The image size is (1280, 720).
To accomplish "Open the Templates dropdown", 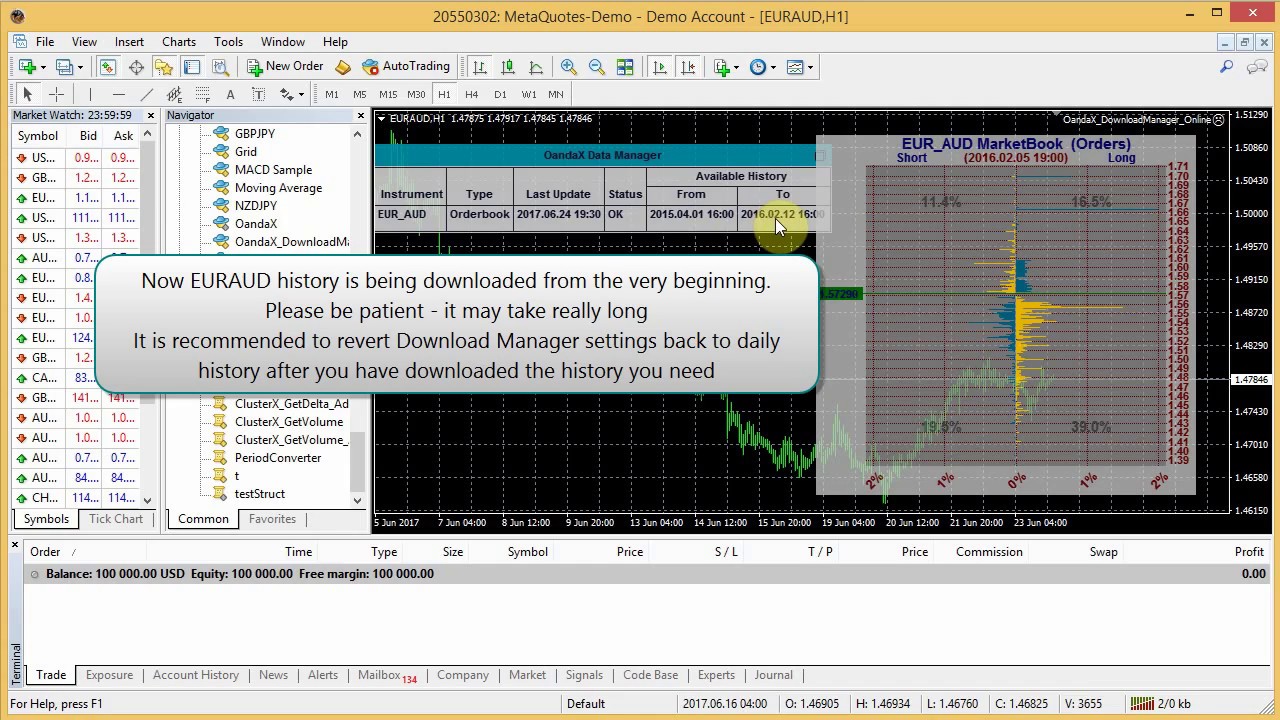I will point(799,67).
